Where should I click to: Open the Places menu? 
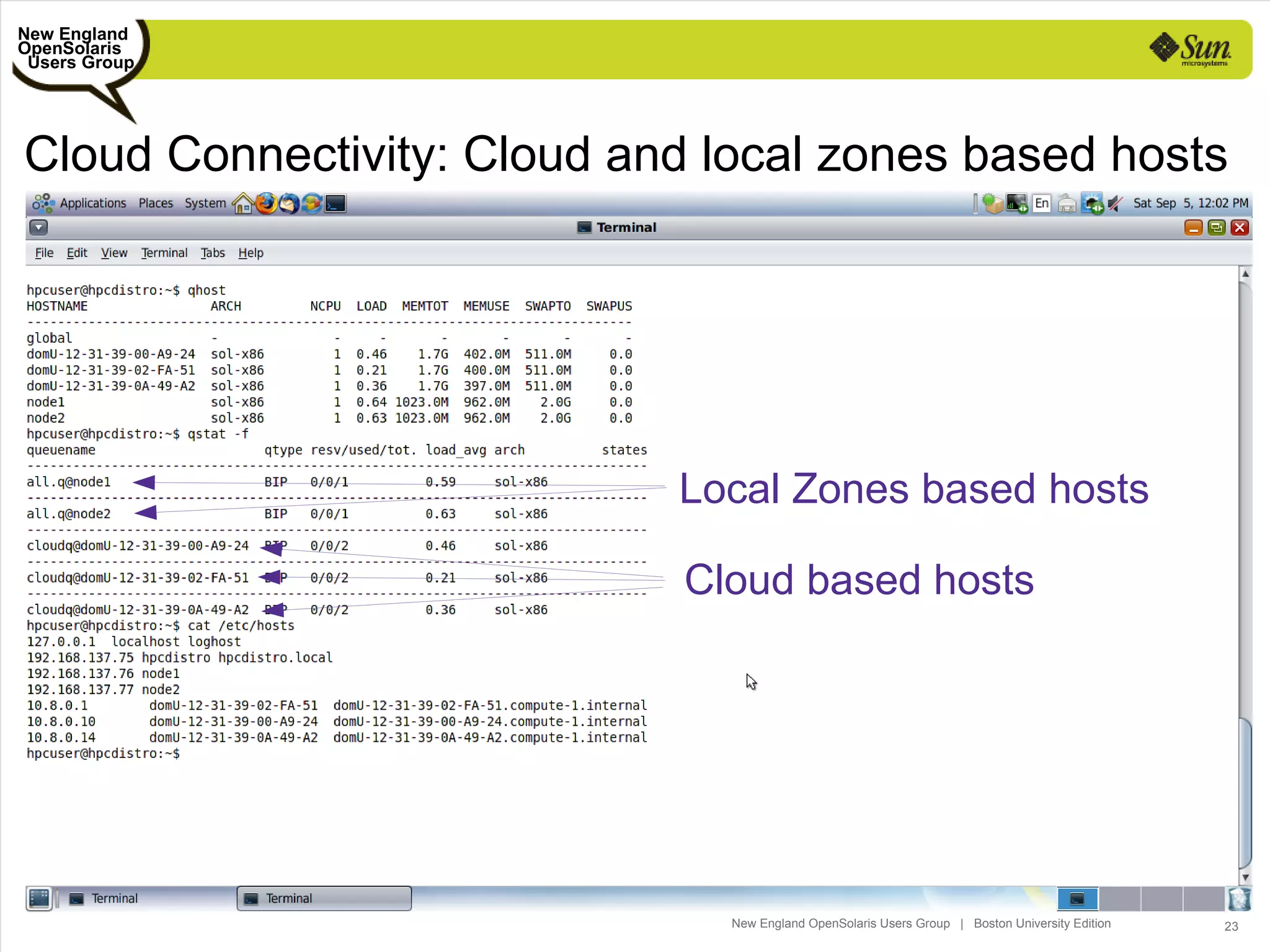[156, 203]
